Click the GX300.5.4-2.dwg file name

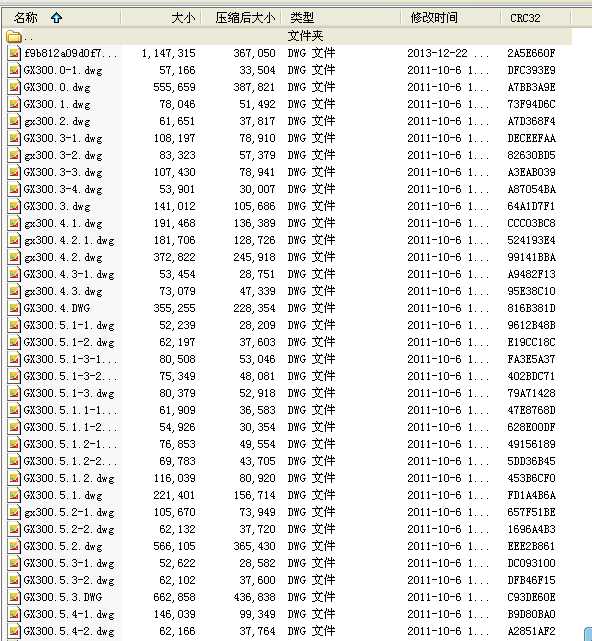click(x=69, y=632)
